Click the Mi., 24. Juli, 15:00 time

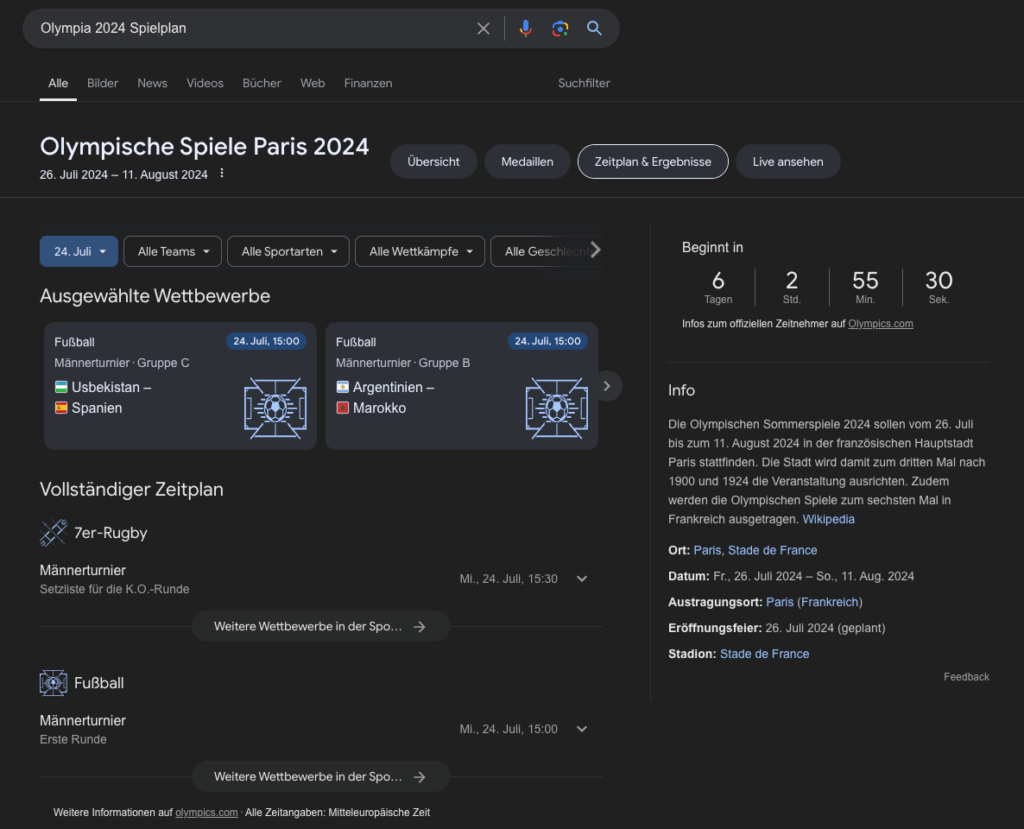pos(509,730)
